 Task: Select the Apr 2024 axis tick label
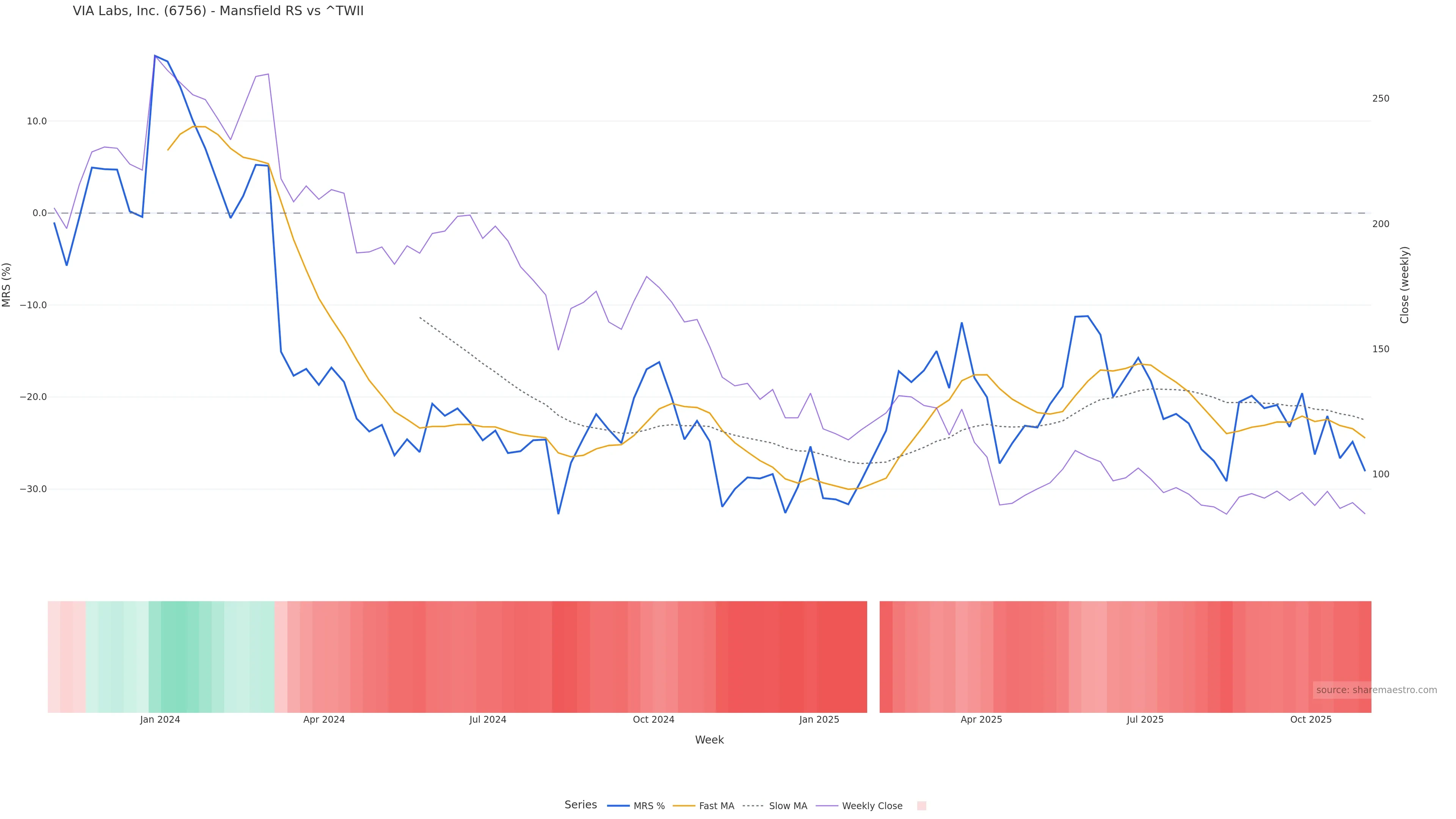(324, 720)
